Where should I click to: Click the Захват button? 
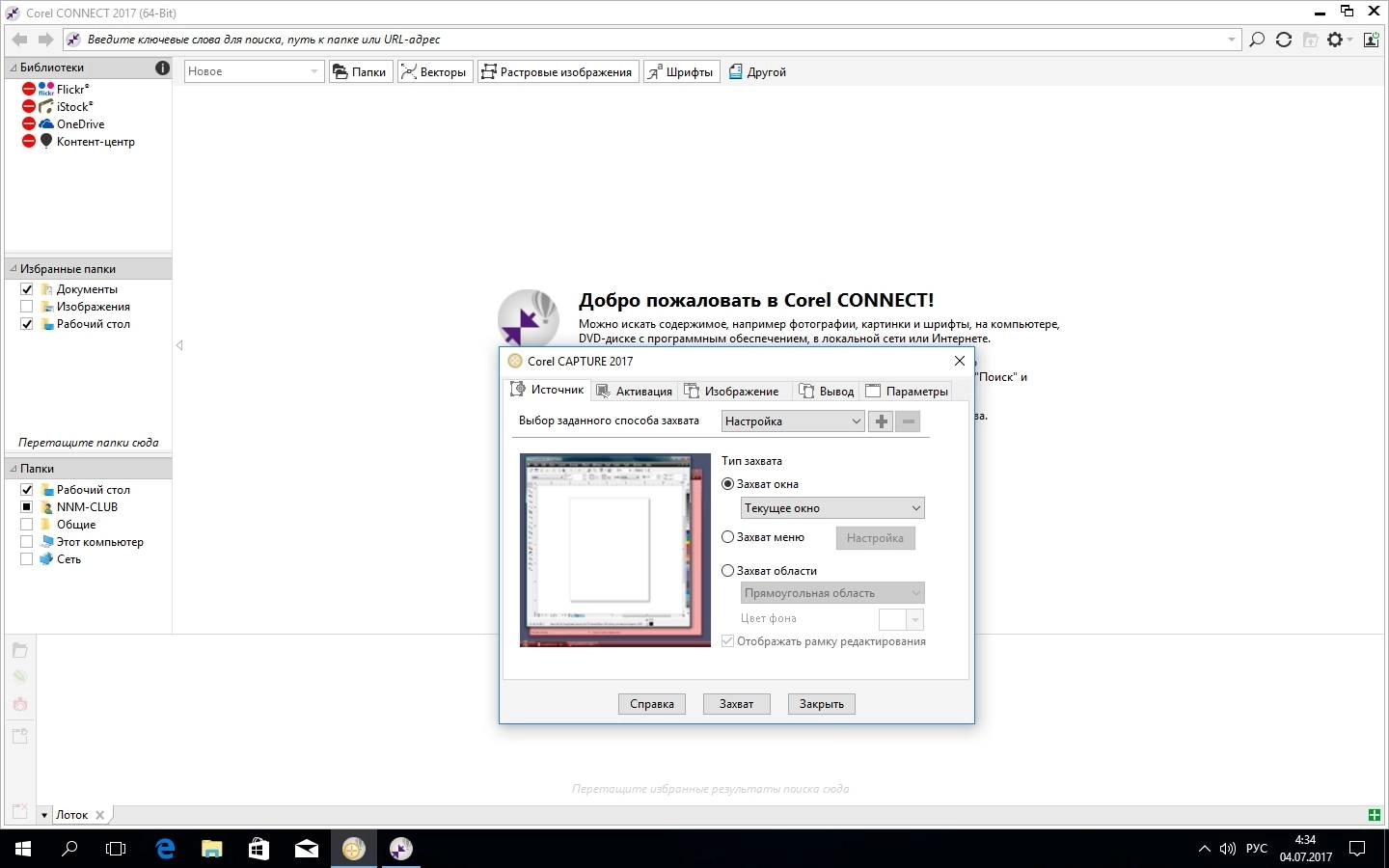[x=737, y=704]
